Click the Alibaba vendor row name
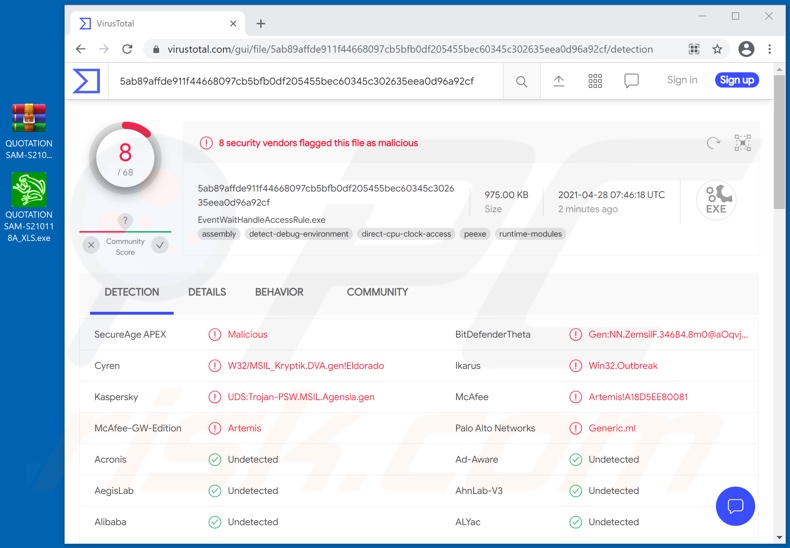This screenshot has height=548, width=790. tap(110, 522)
